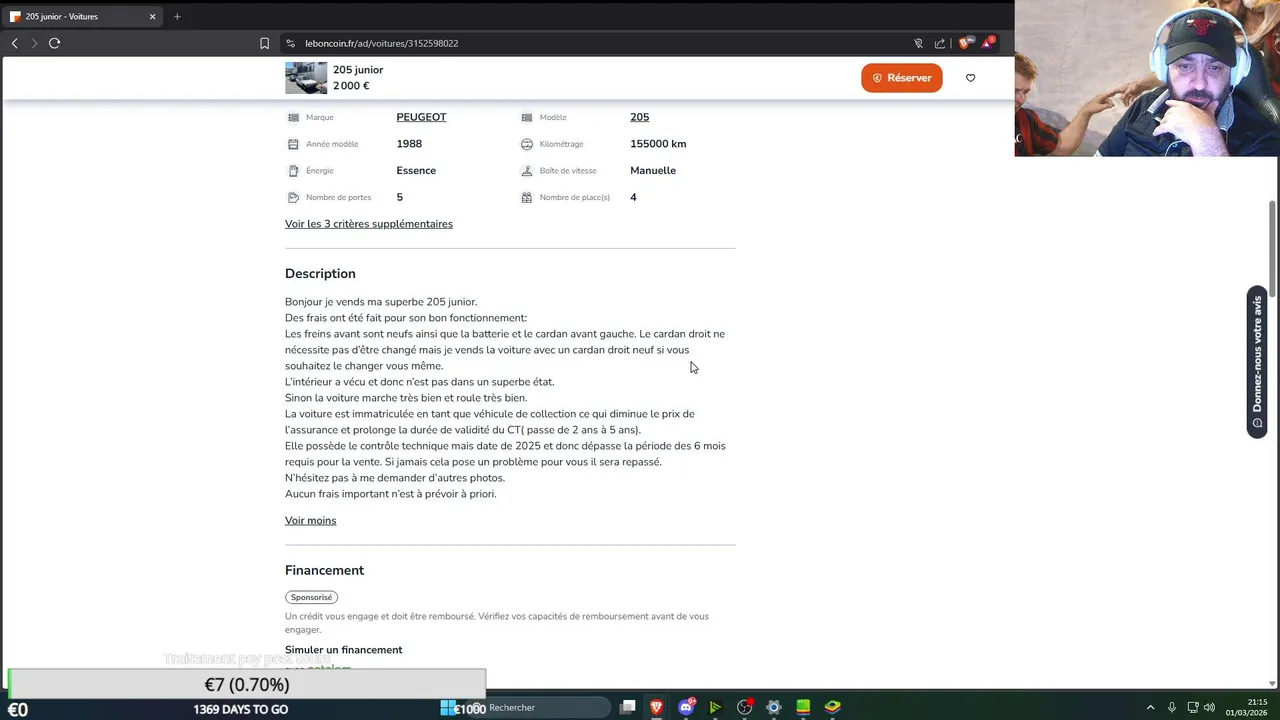Screen dimensions: 1280x720
Task: Click the Énergie fuel icon
Action: 293,171
